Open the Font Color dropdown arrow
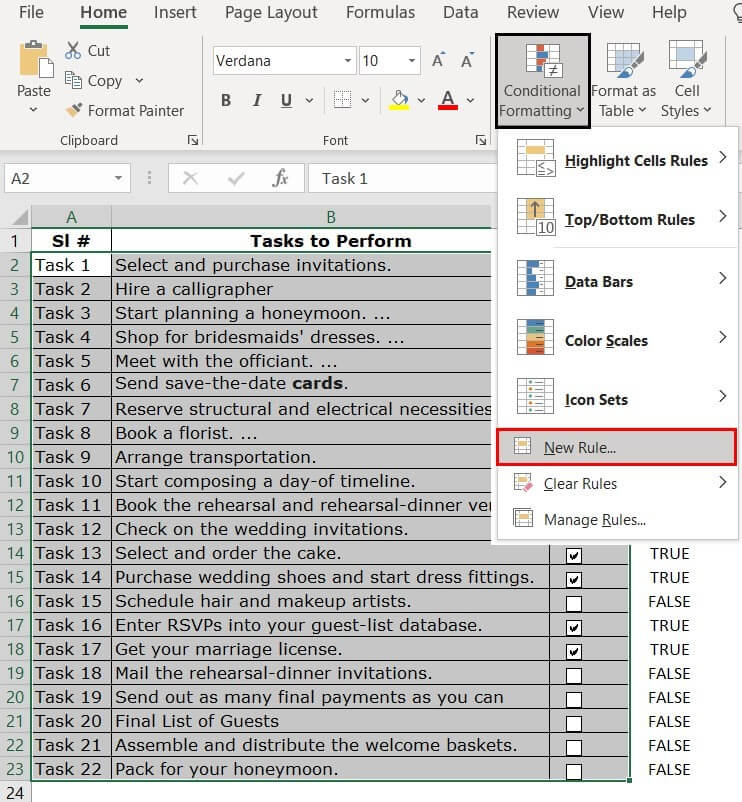Screen dimensions: 742x802 [470, 100]
